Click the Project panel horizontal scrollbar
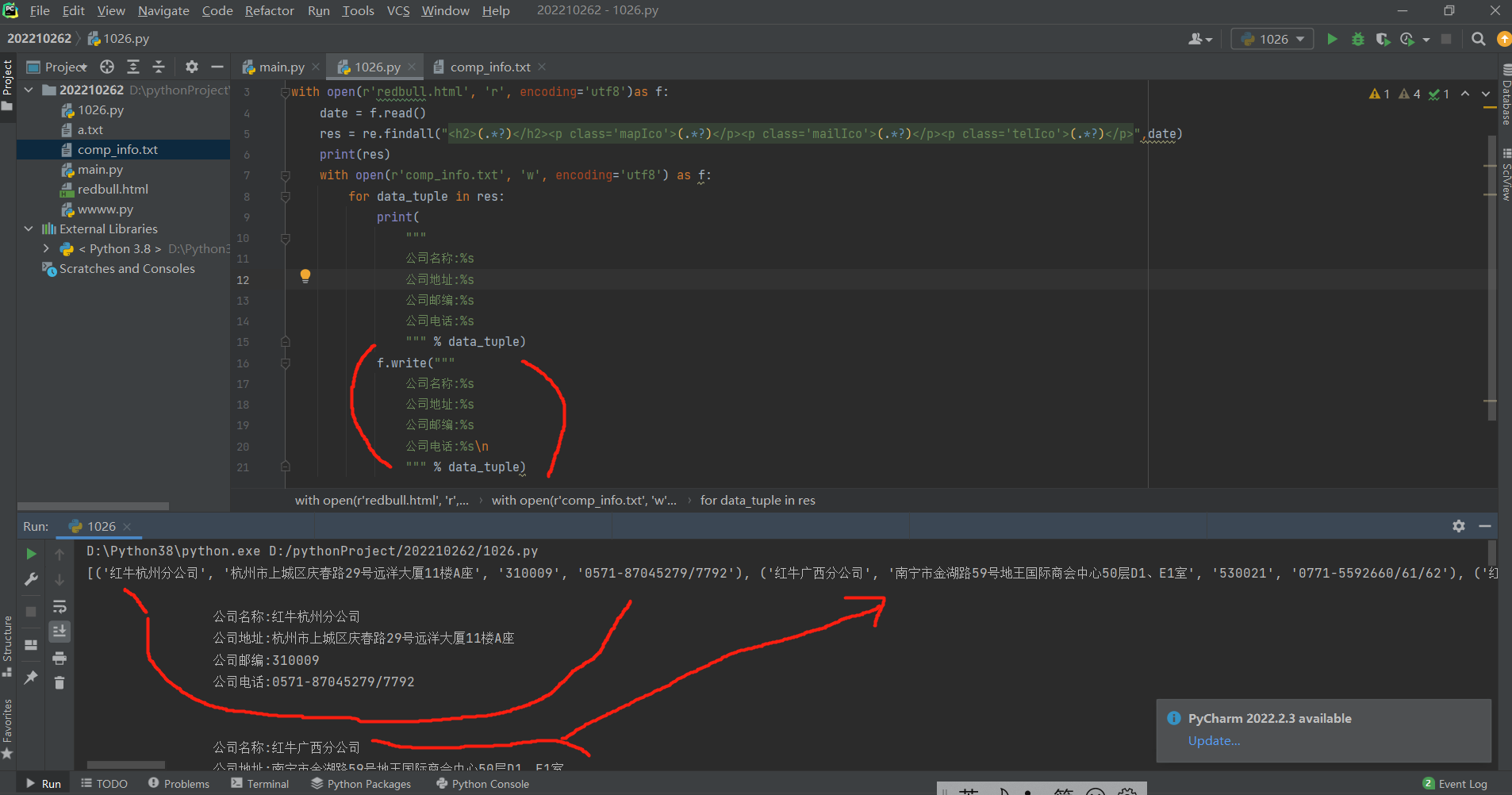Viewport: 1512px width, 795px height. click(x=94, y=506)
